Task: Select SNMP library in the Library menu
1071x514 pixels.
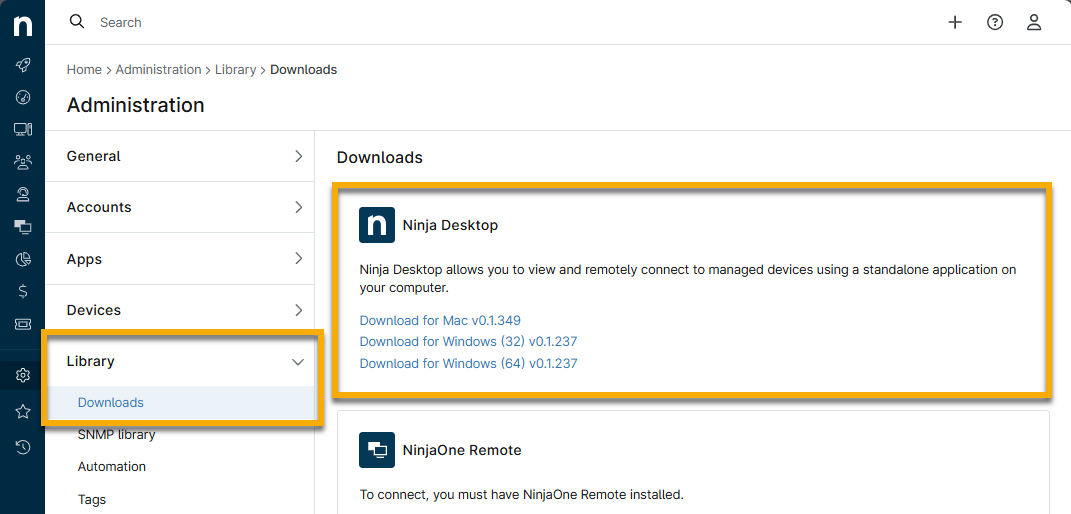Action: coord(116,434)
